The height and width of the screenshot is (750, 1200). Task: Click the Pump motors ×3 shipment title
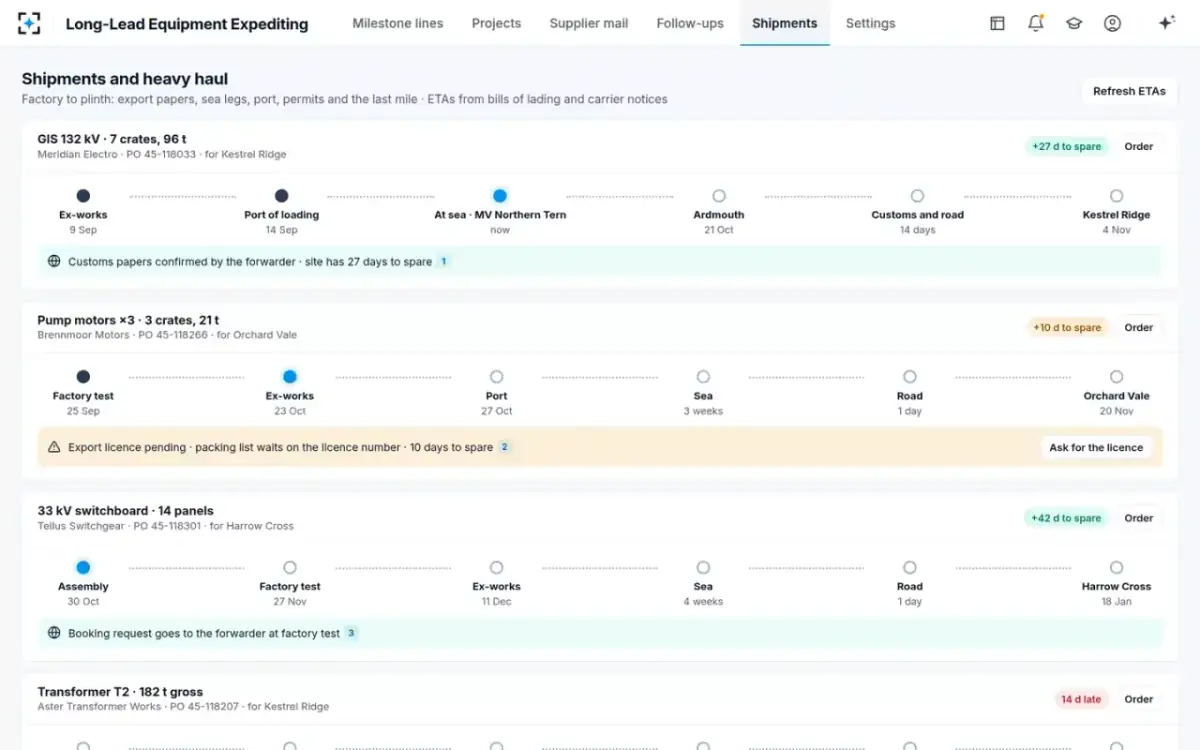coord(128,320)
